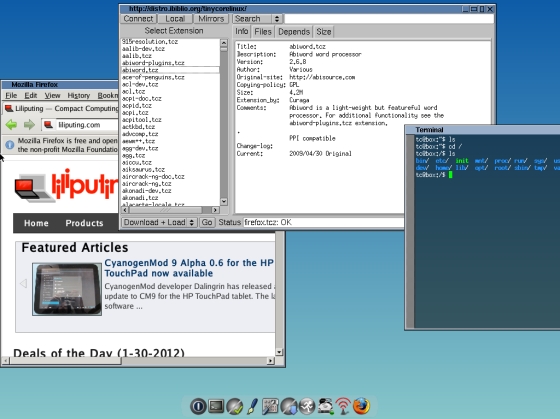Click Firefox page scroll down arrow
This screenshot has height=419, width=560.
[x=279, y=352]
